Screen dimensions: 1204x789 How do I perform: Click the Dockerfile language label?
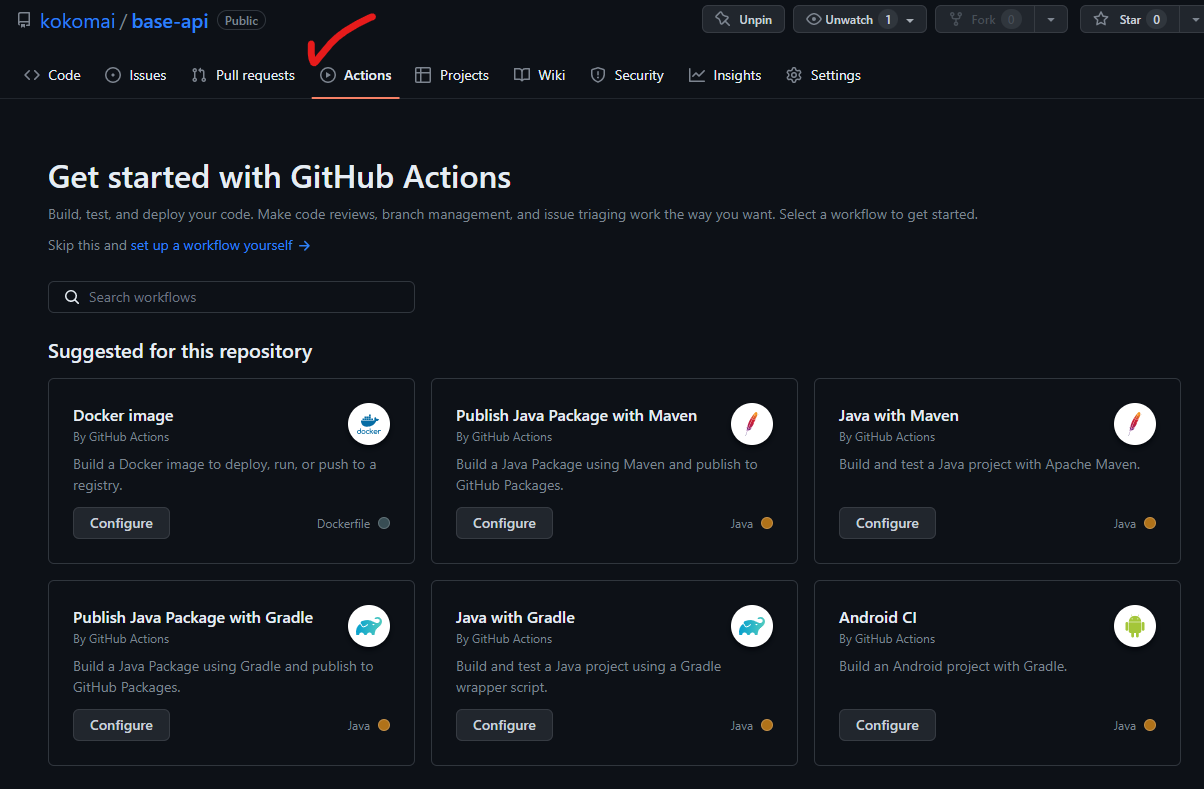(x=343, y=524)
